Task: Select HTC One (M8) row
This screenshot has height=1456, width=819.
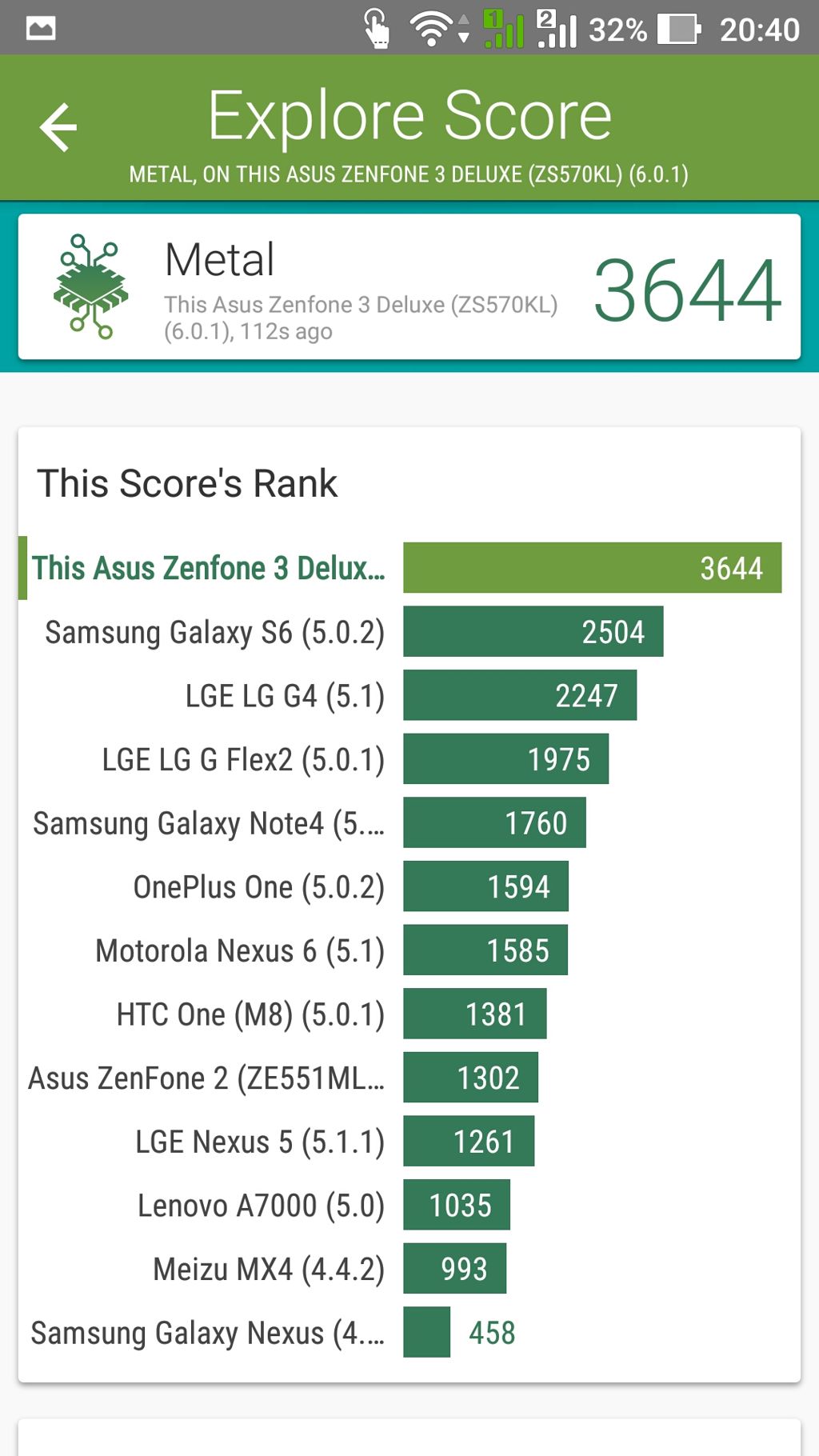Action: pos(400,1014)
